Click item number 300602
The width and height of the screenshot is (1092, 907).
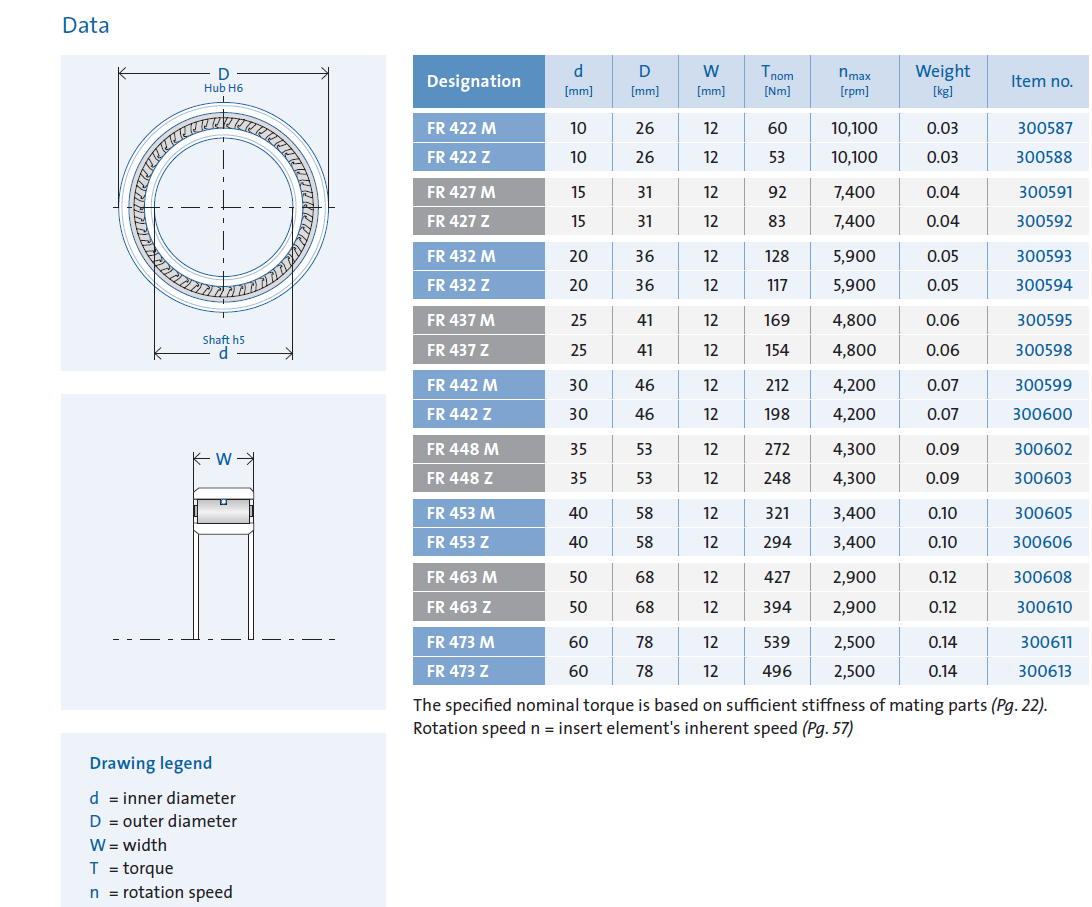(x=1043, y=449)
